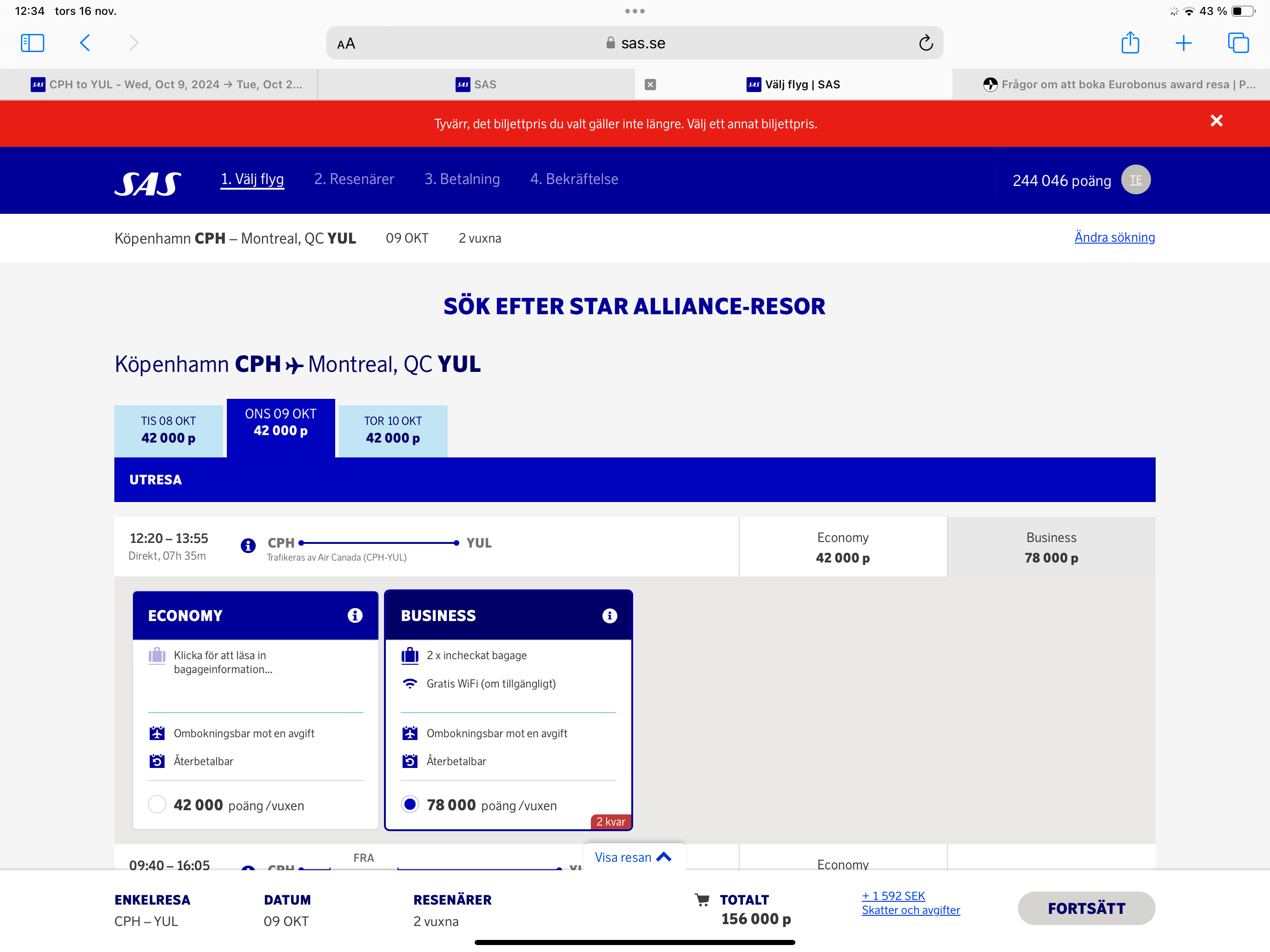Select the 78 000 poäng Business radio button

[x=410, y=805]
